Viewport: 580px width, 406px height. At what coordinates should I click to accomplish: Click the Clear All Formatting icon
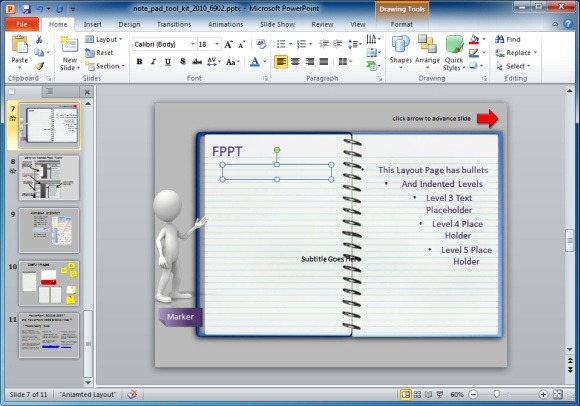pyautogui.click(x=261, y=44)
